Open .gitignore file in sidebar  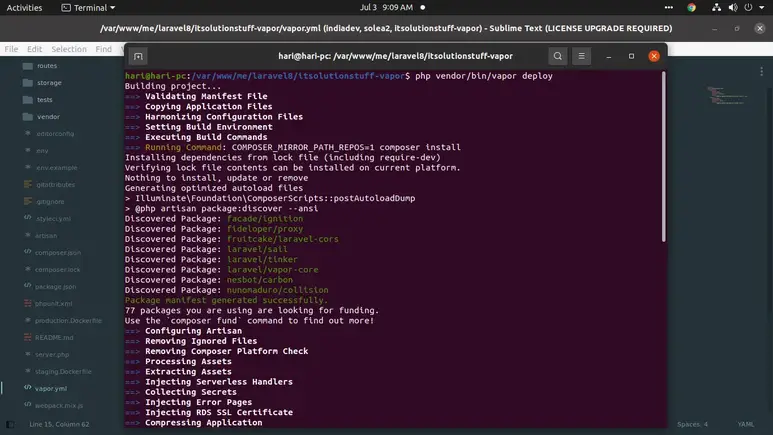coord(50,202)
